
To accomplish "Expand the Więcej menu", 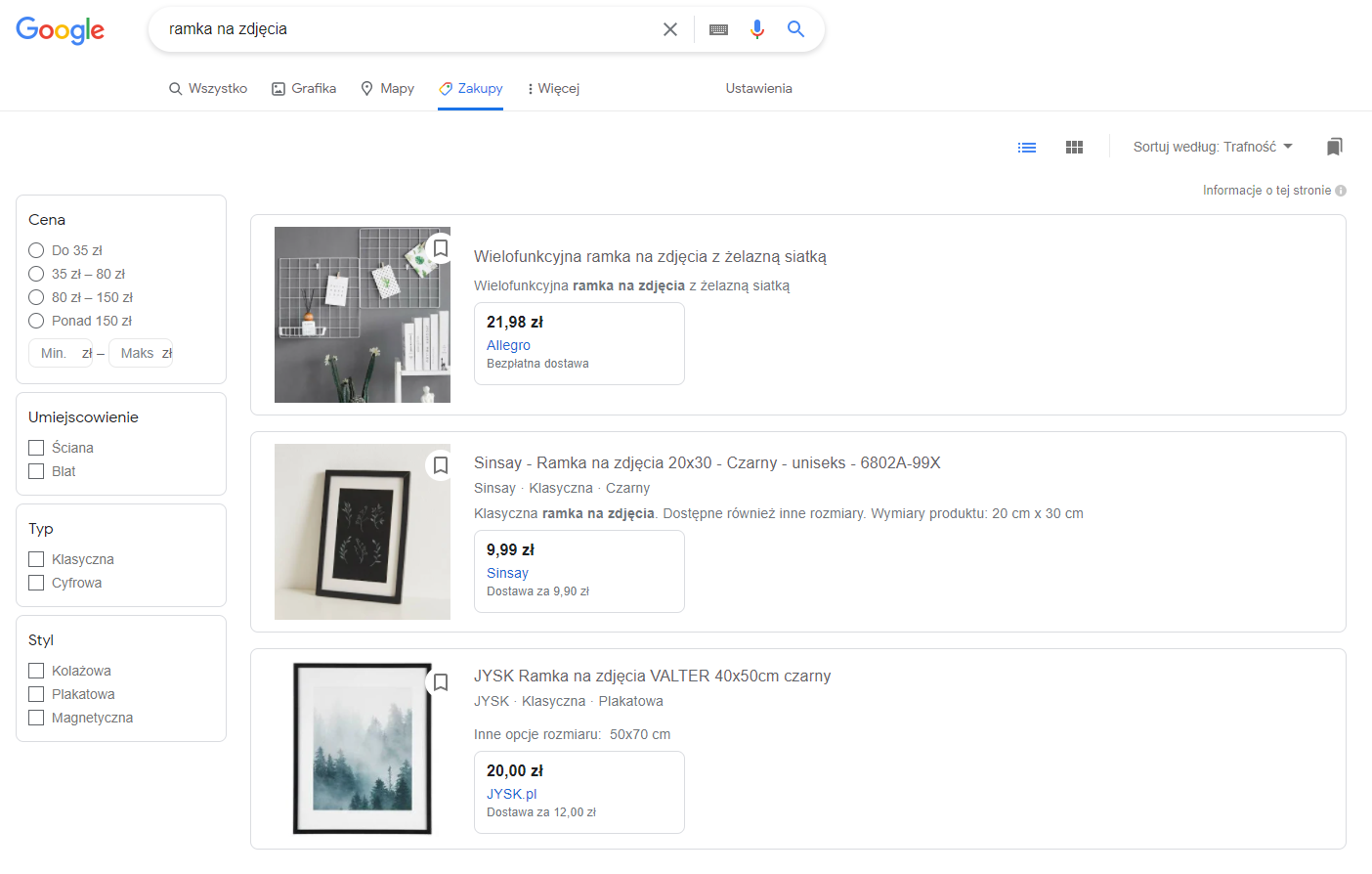I will coord(553,88).
